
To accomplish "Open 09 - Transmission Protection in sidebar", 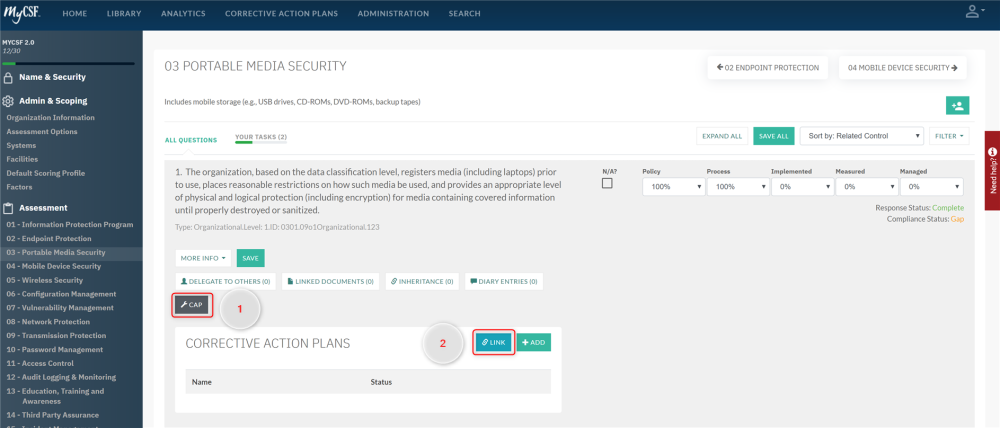I will coord(56,336).
